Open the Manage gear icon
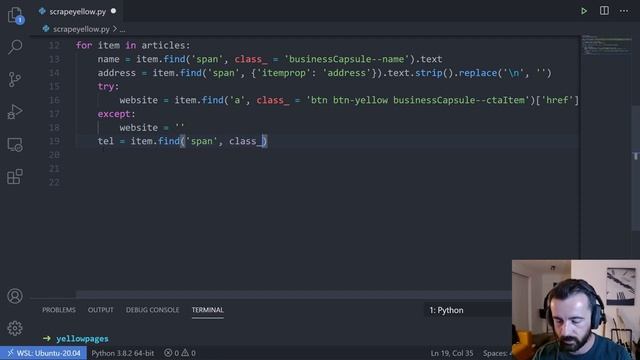Viewport: 640px width, 360px height. [15, 328]
